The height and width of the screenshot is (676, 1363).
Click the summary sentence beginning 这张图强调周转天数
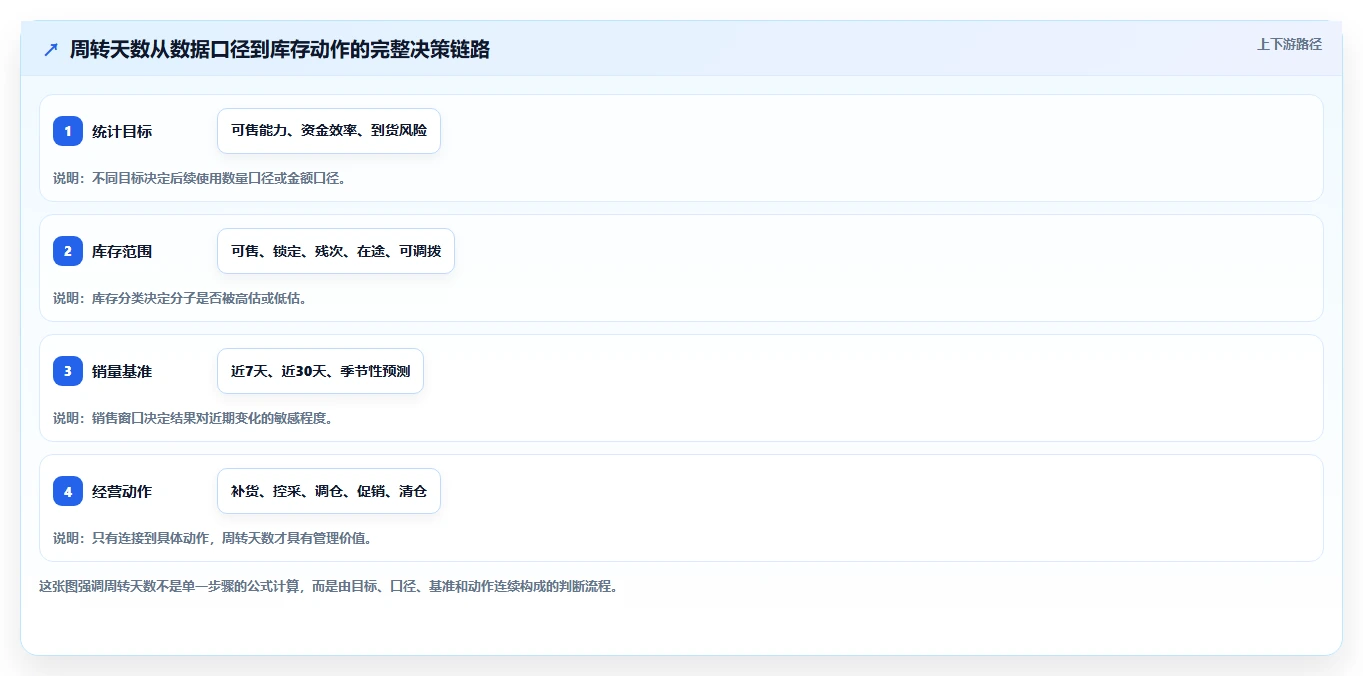tap(329, 586)
